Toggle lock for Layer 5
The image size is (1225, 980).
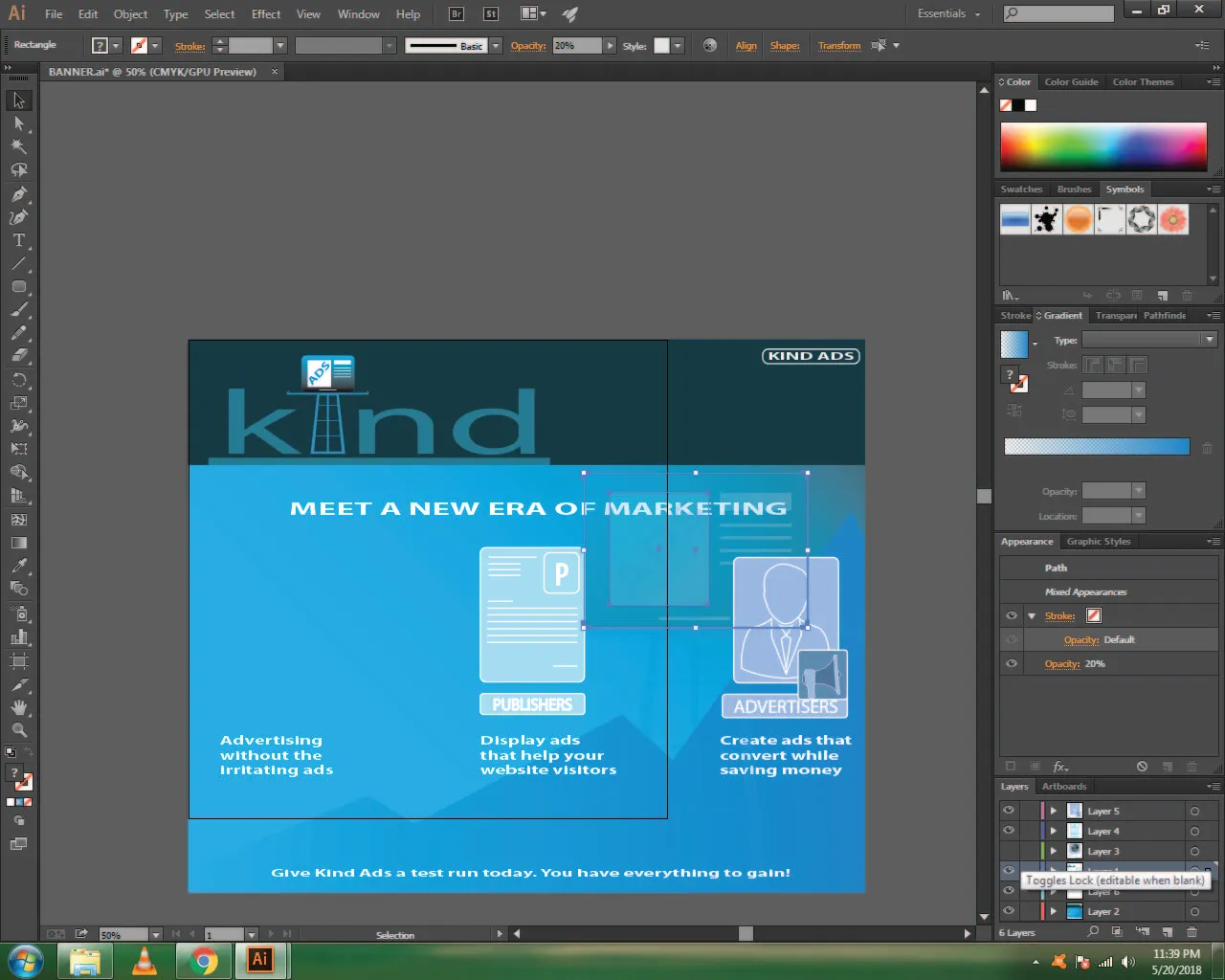click(x=1029, y=811)
